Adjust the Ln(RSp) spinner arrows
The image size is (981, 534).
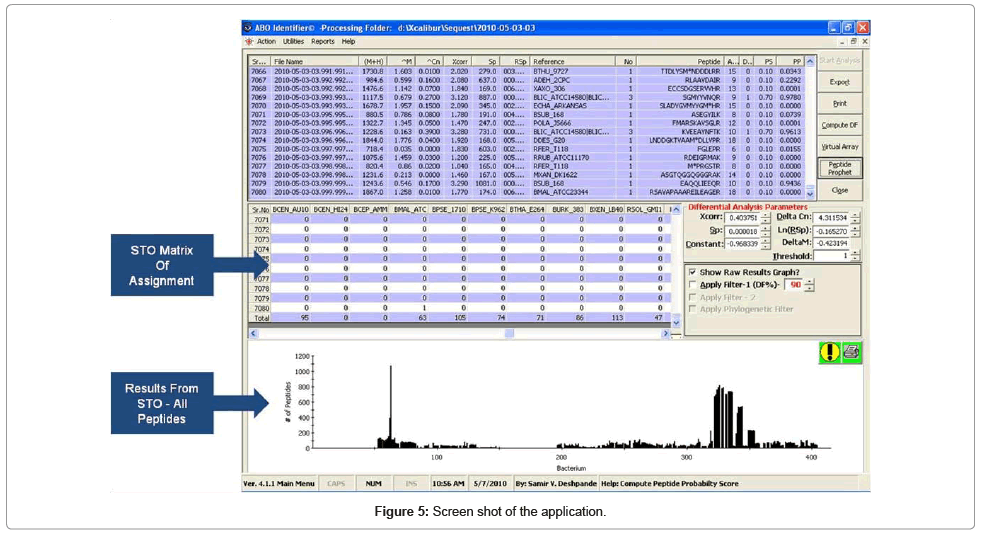click(x=855, y=231)
